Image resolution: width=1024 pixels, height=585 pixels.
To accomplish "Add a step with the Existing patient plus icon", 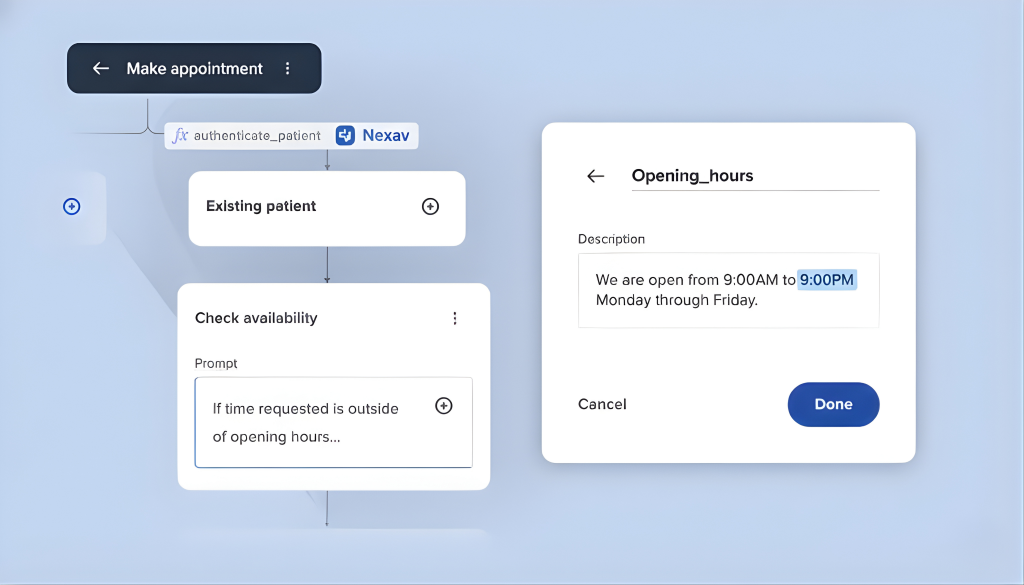I will (x=430, y=206).
